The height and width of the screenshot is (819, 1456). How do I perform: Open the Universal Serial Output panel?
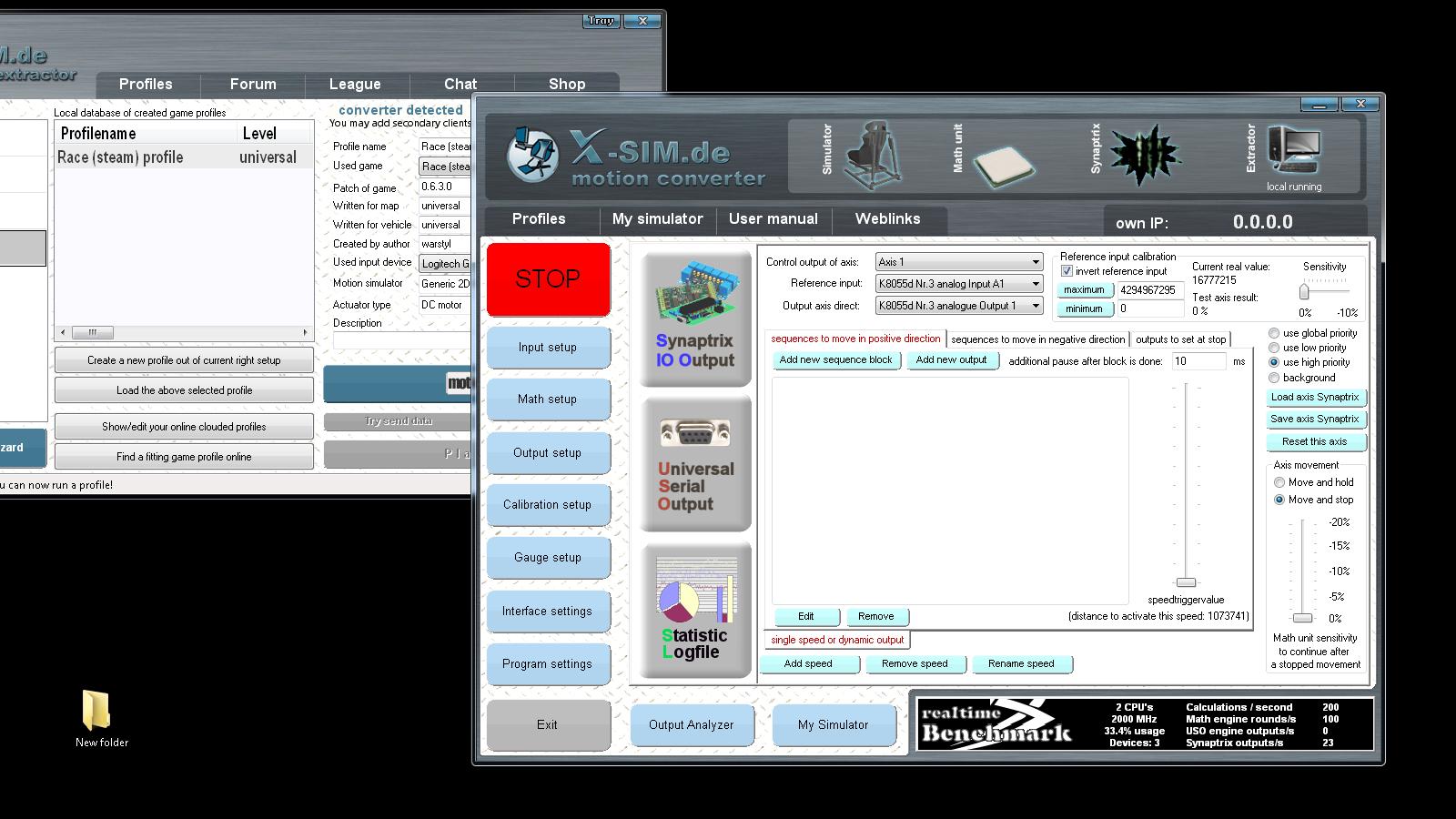coord(695,464)
